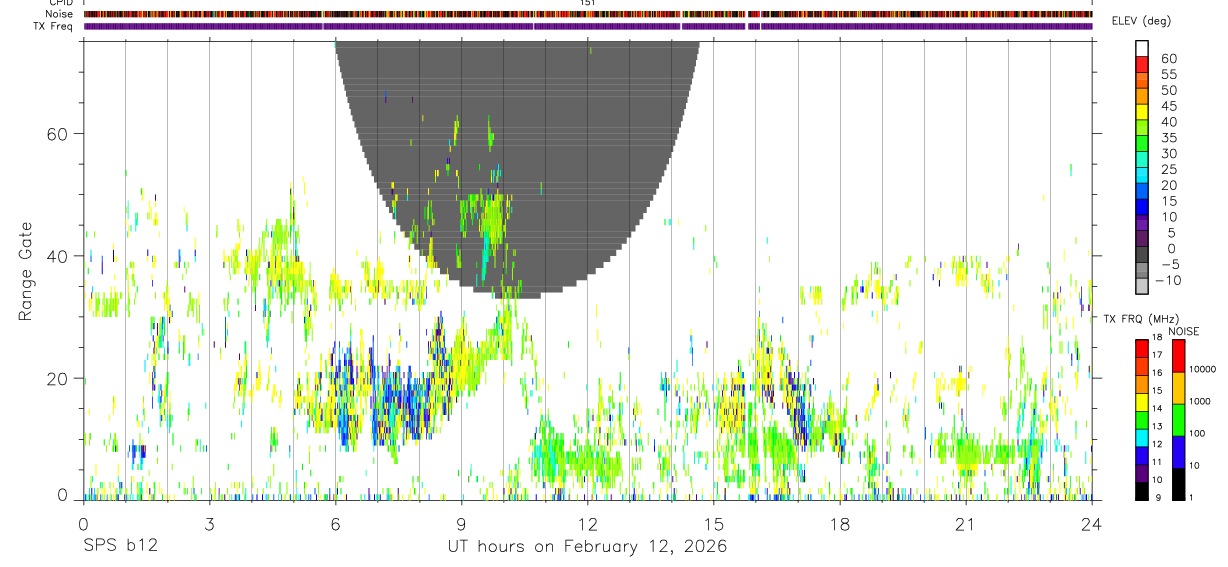Image resolution: width=1228 pixels, height=567 pixels.
Task: Click the black NOISE swatch between 10 and 1
Action: click(1178, 483)
